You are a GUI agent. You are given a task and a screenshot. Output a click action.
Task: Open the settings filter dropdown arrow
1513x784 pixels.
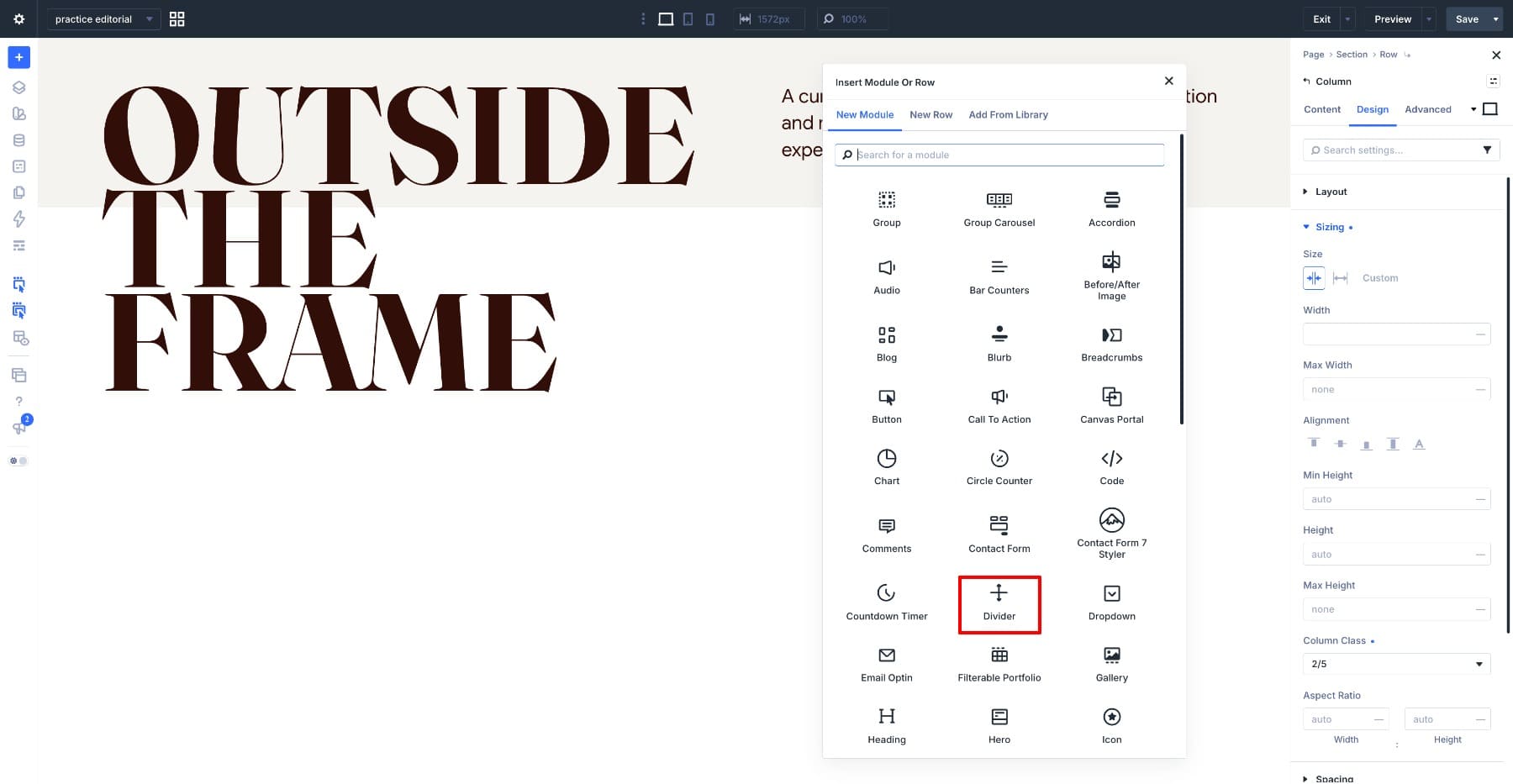click(x=1486, y=150)
